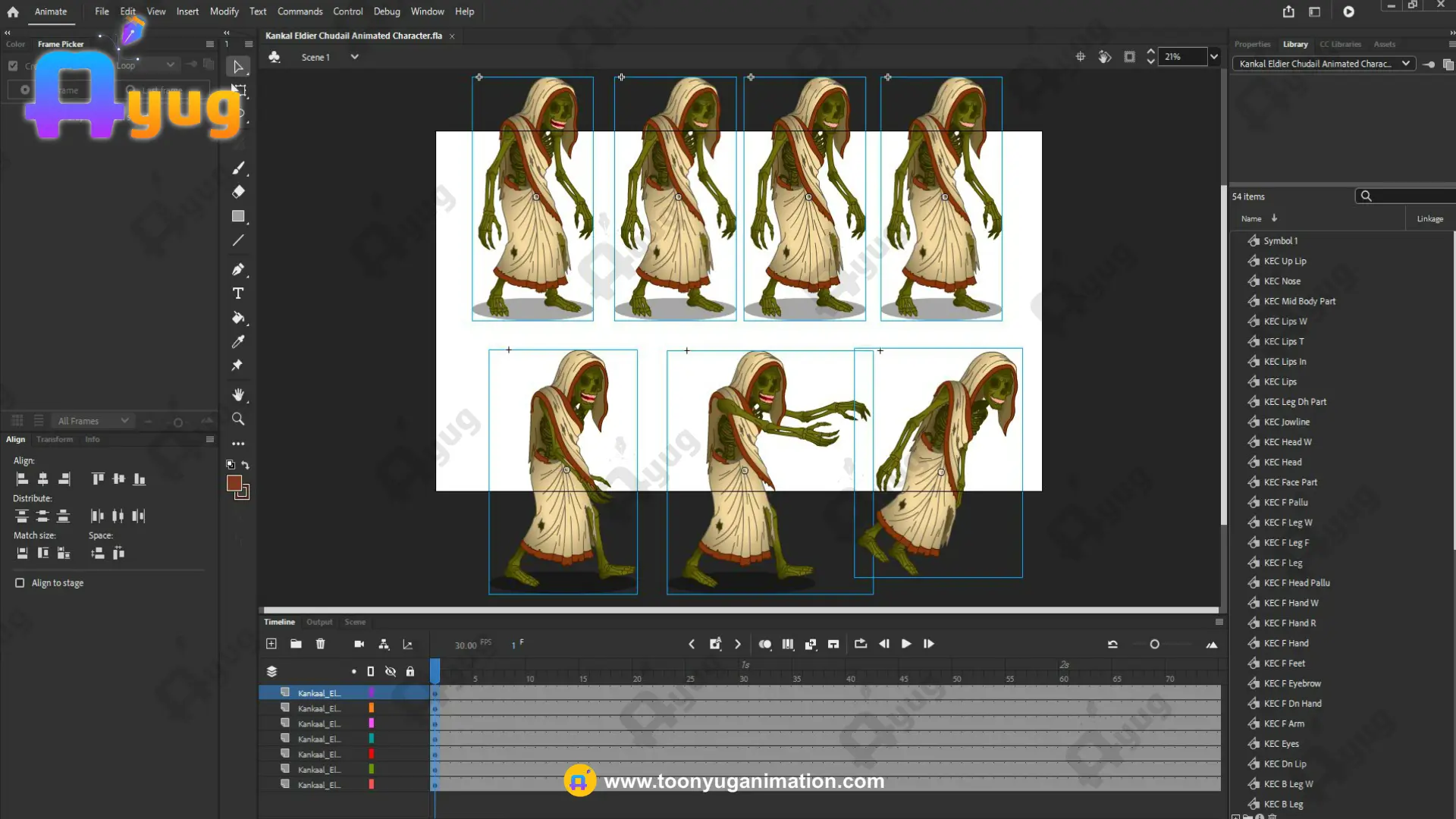Click the fill color swatch
This screenshot has width=1456, height=819.
click(234, 483)
